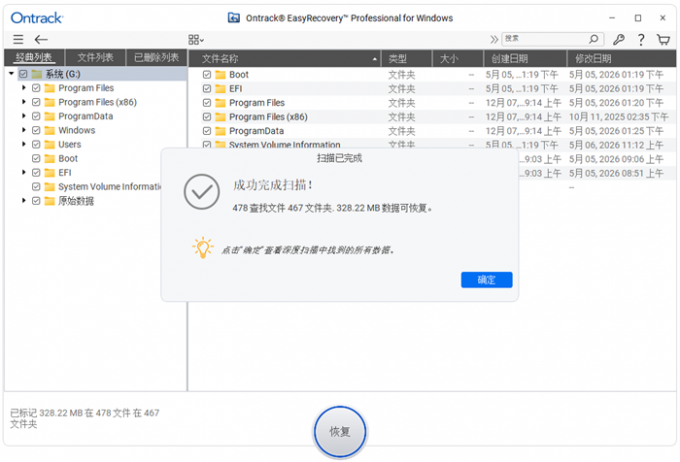Screen dimensions: 680x462
Task: Click the 原始数据 folder icon in tree
Action: 49,201
